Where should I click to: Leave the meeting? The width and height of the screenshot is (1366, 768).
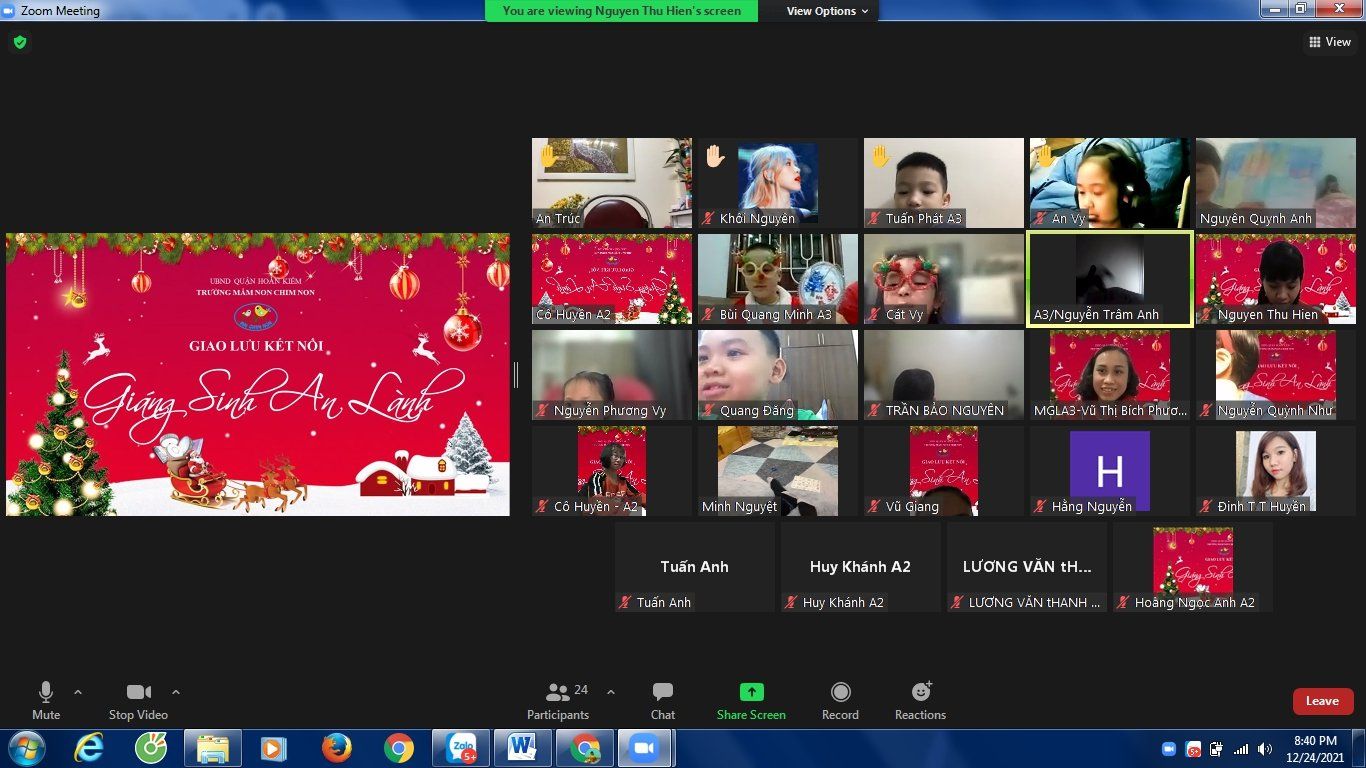[1322, 701]
